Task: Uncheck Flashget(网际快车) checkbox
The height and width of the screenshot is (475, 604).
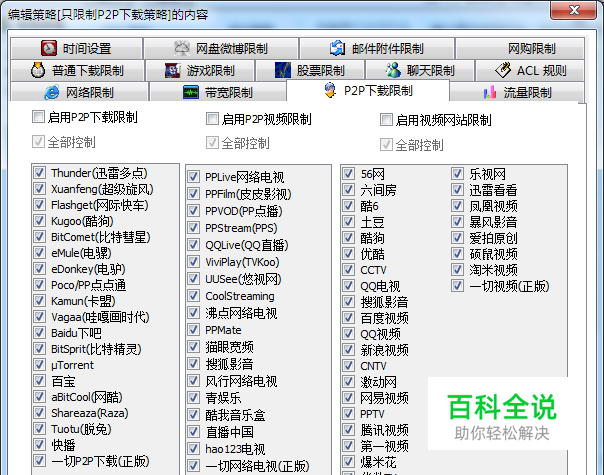Action: point(39,204)
